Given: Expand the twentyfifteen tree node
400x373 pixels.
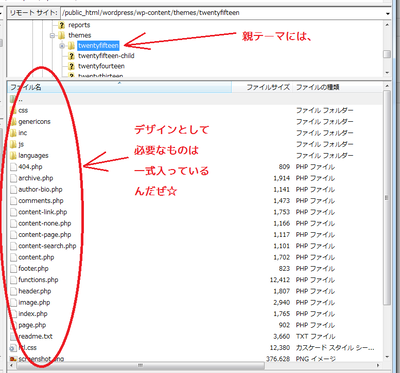Looking at the screenshot, I should (x=62, y=46).
